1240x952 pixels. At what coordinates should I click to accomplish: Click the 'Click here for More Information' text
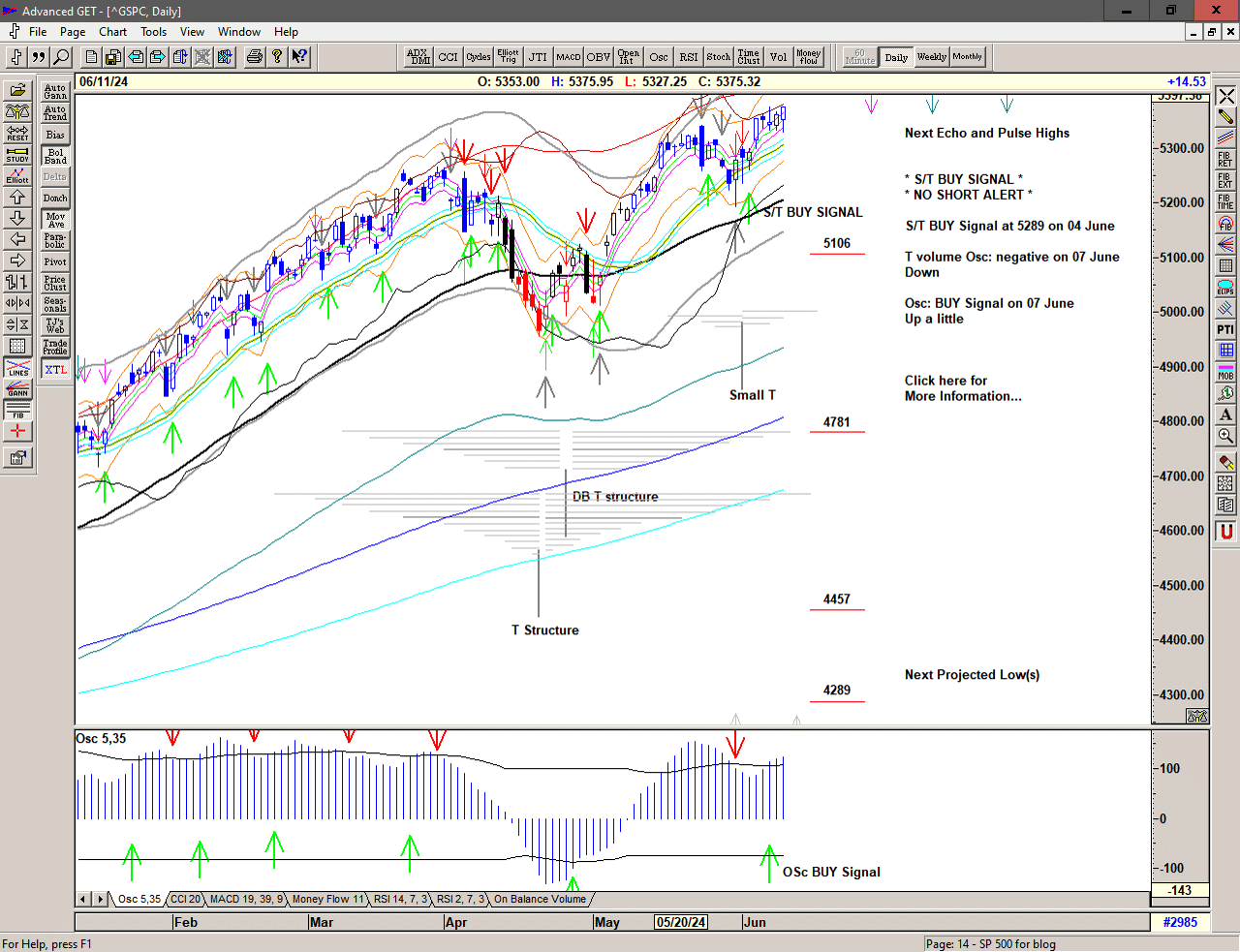pos(962,388)
